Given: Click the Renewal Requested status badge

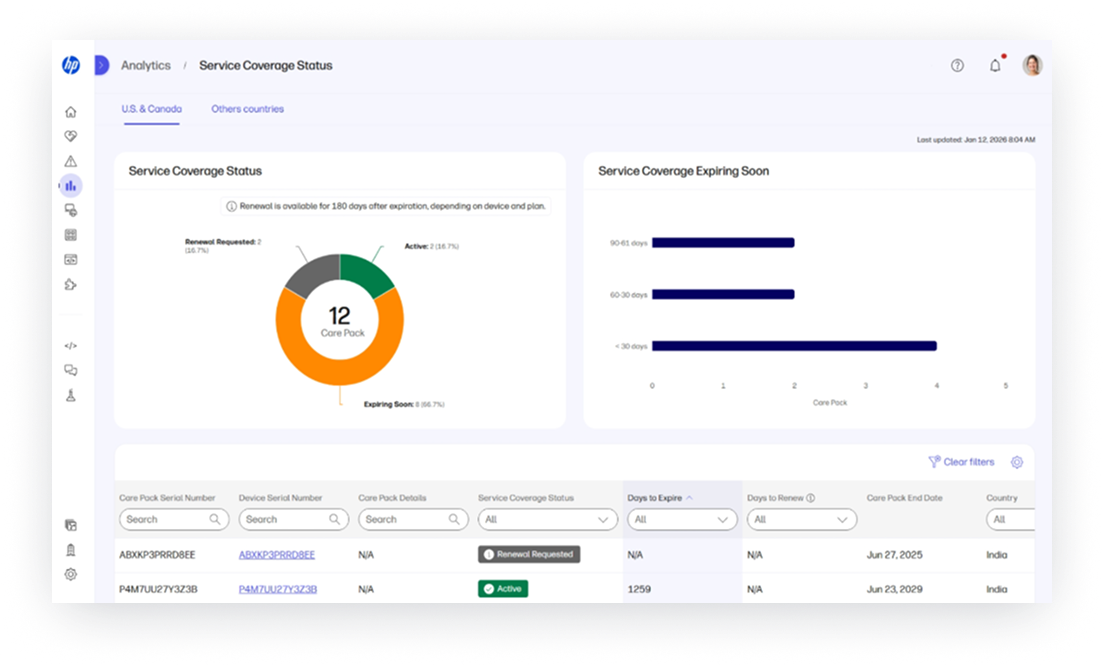Looking at the screenshot, I should click(x=529, y=554).
